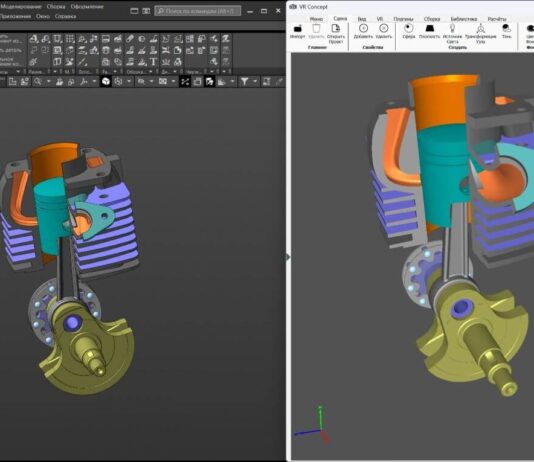Viewport: 534px width, 462px height.
Task: Toggle the highlighted button left of the layers icon
Action: [209, 81]
